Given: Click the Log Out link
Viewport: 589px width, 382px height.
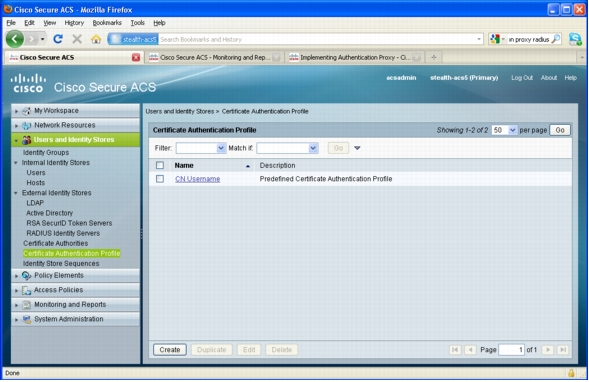Looking at the screenshot, I should click(522, 78).
